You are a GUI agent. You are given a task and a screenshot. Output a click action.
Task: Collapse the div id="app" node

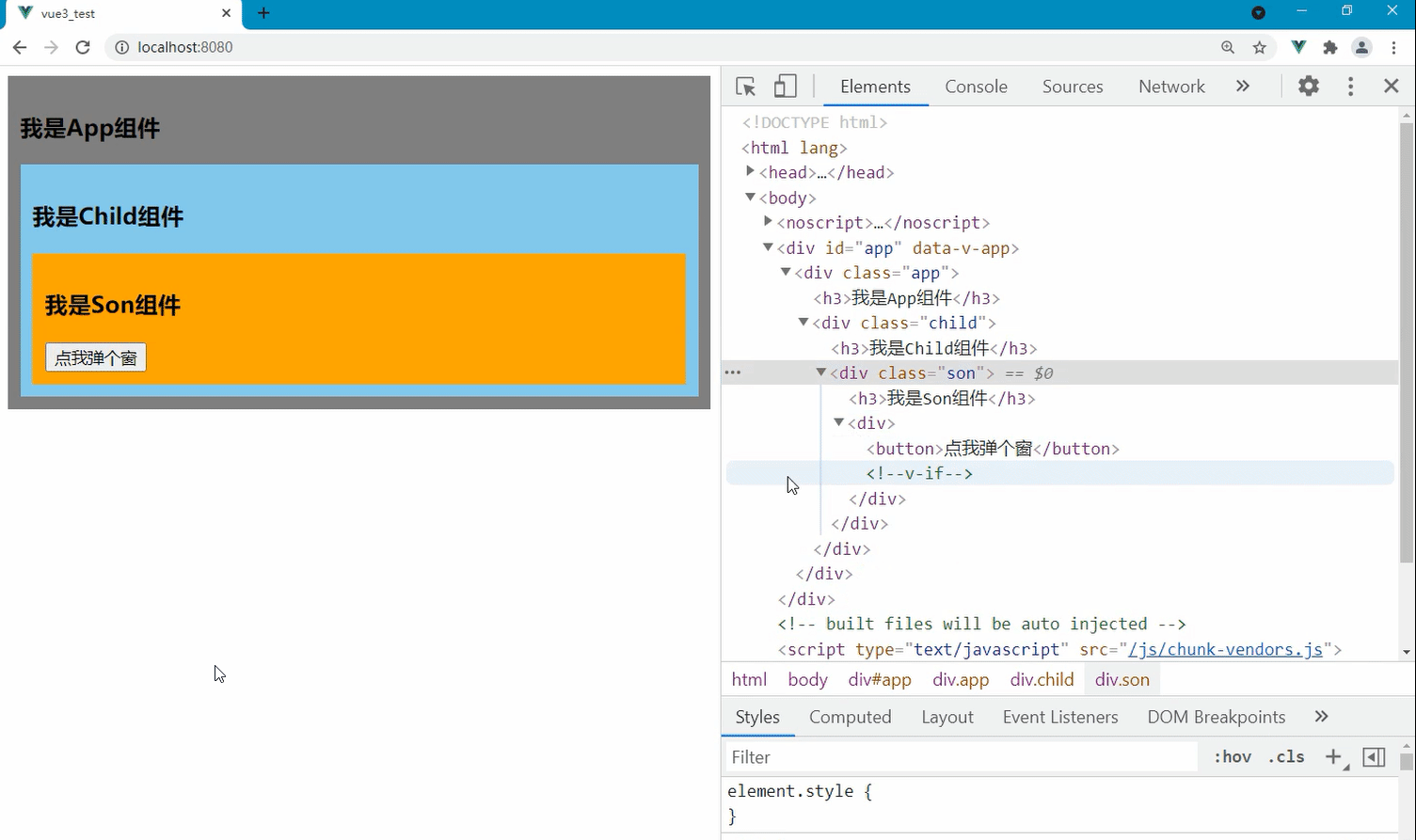click(768, 247)
